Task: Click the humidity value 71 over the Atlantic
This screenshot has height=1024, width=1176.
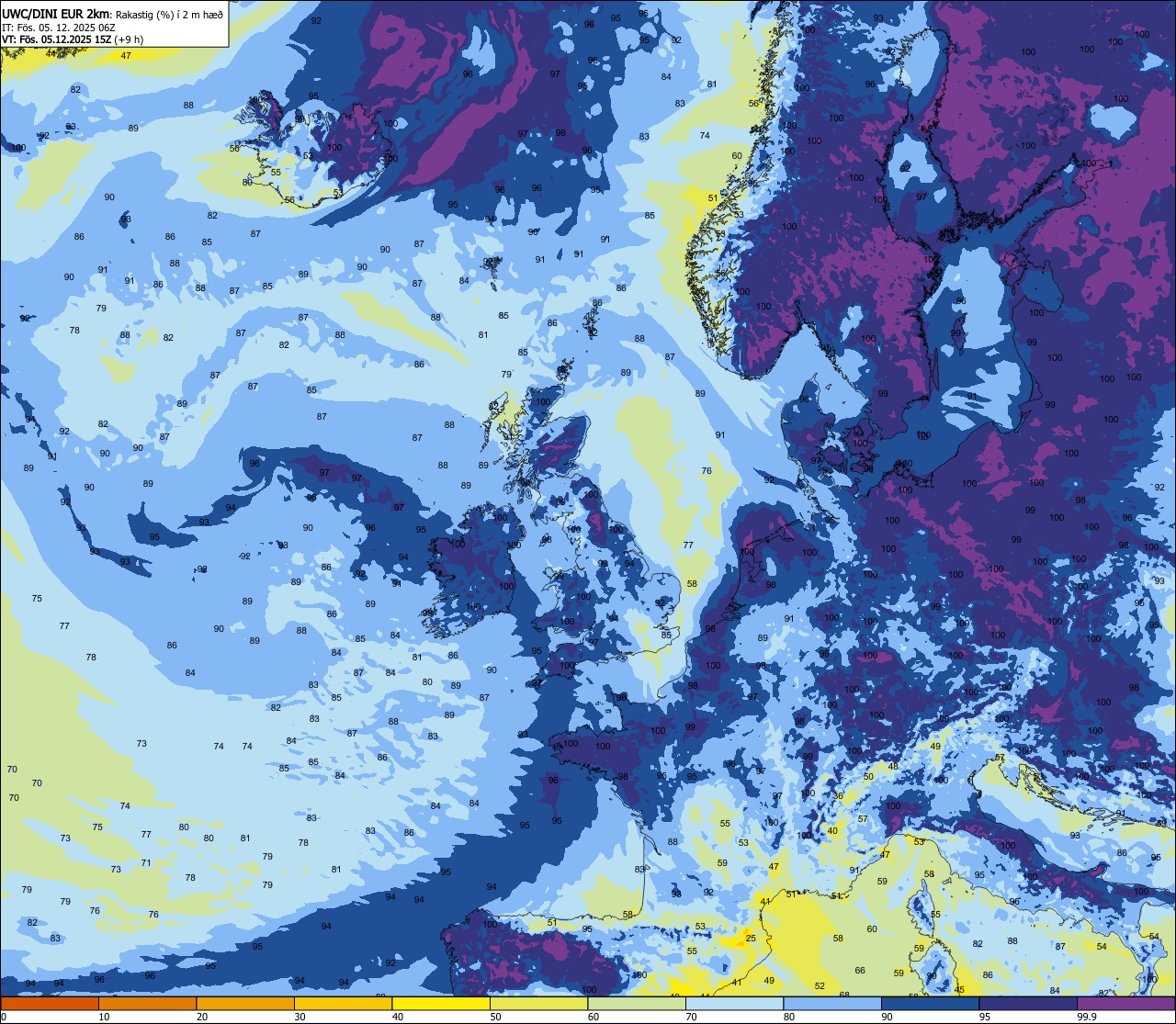Action: pos(146,862)
